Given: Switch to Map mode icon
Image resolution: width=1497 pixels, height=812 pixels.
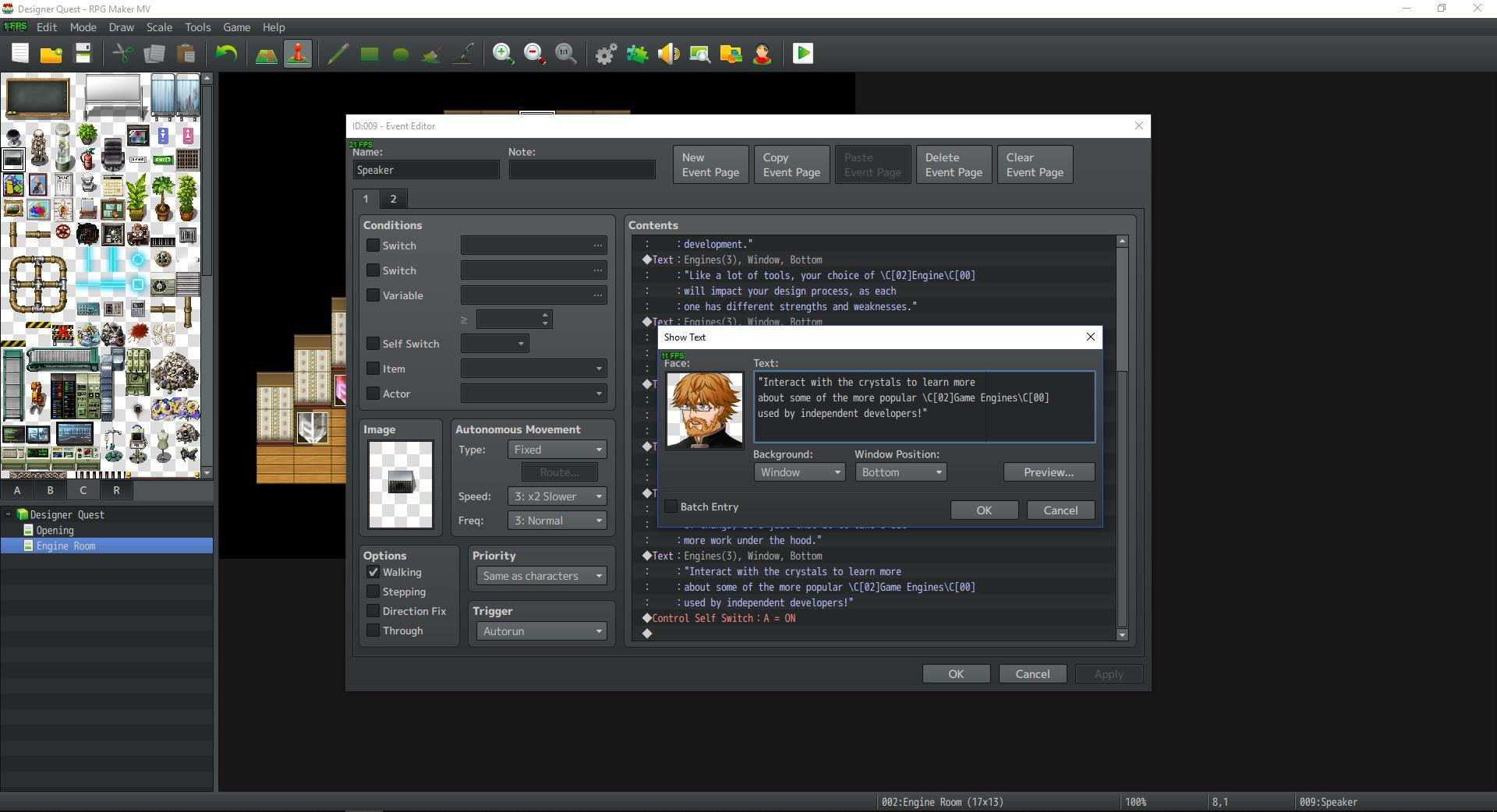Looking at the screenshot, I should 267,54.
